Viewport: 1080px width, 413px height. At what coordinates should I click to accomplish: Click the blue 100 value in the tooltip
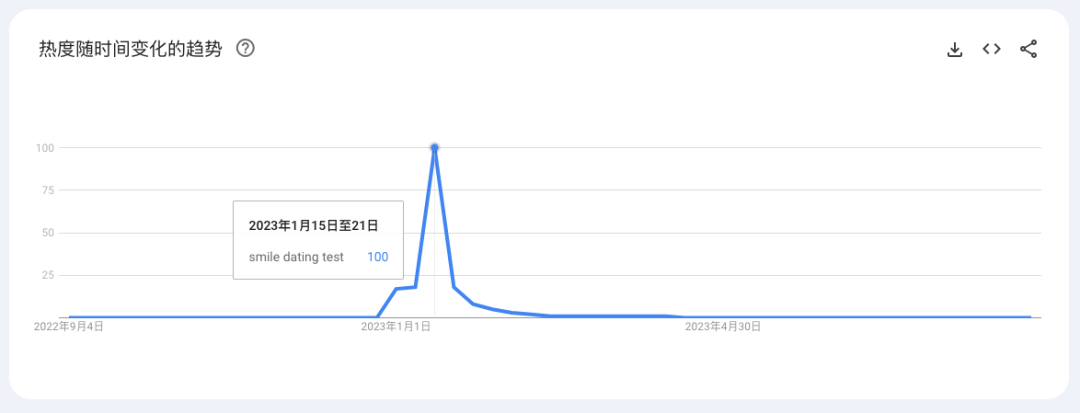(377, 257)
